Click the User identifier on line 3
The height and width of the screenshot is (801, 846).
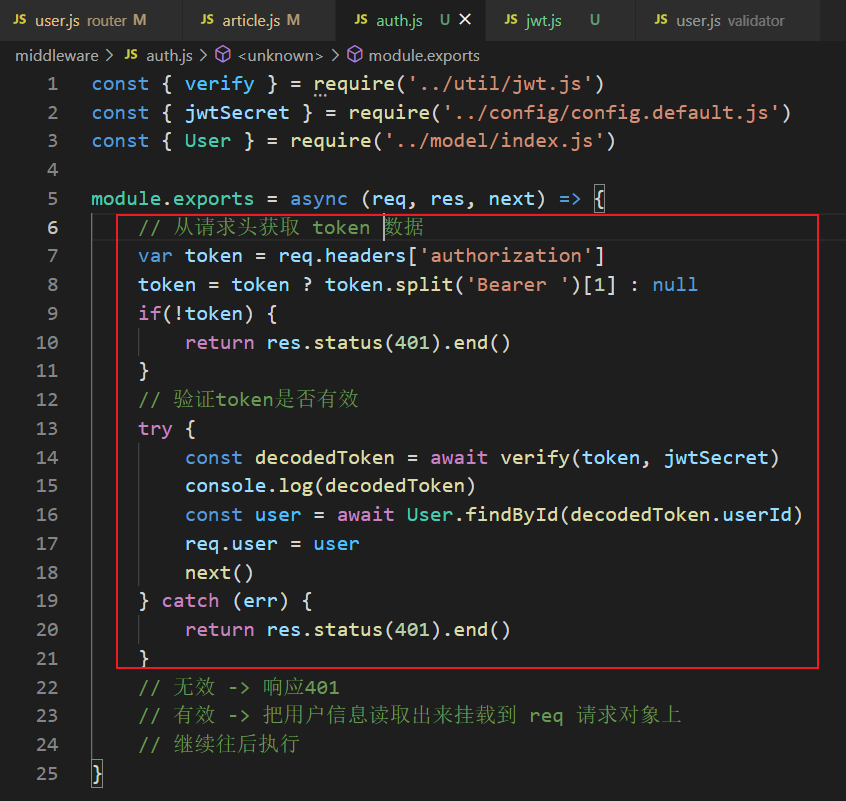pos(208,141)
